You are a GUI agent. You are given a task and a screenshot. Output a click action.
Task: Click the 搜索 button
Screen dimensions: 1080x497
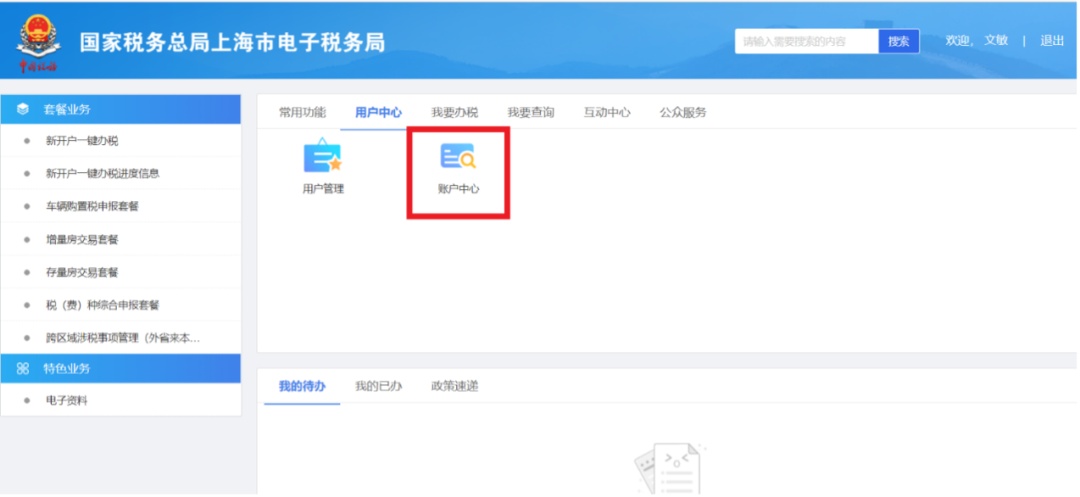[x=899, y=41]
